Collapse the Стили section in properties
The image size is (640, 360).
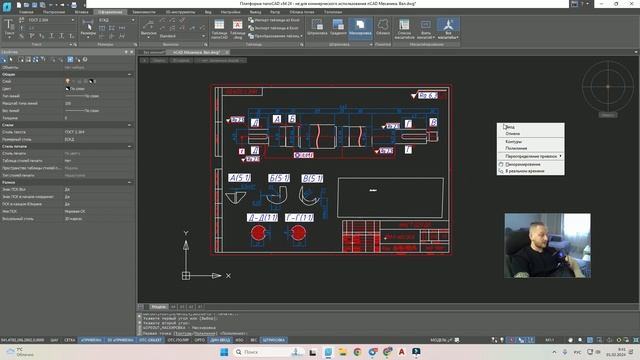click(x=129, y=125)
